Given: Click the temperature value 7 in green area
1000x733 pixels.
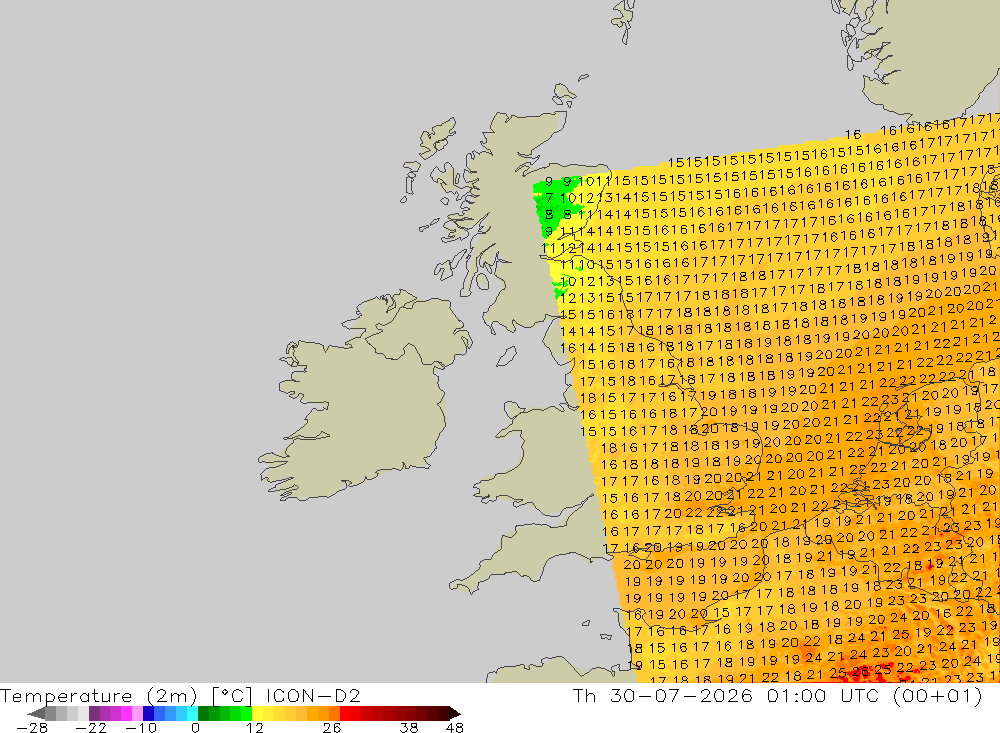Looking at the screenshot, I should 549,198.
